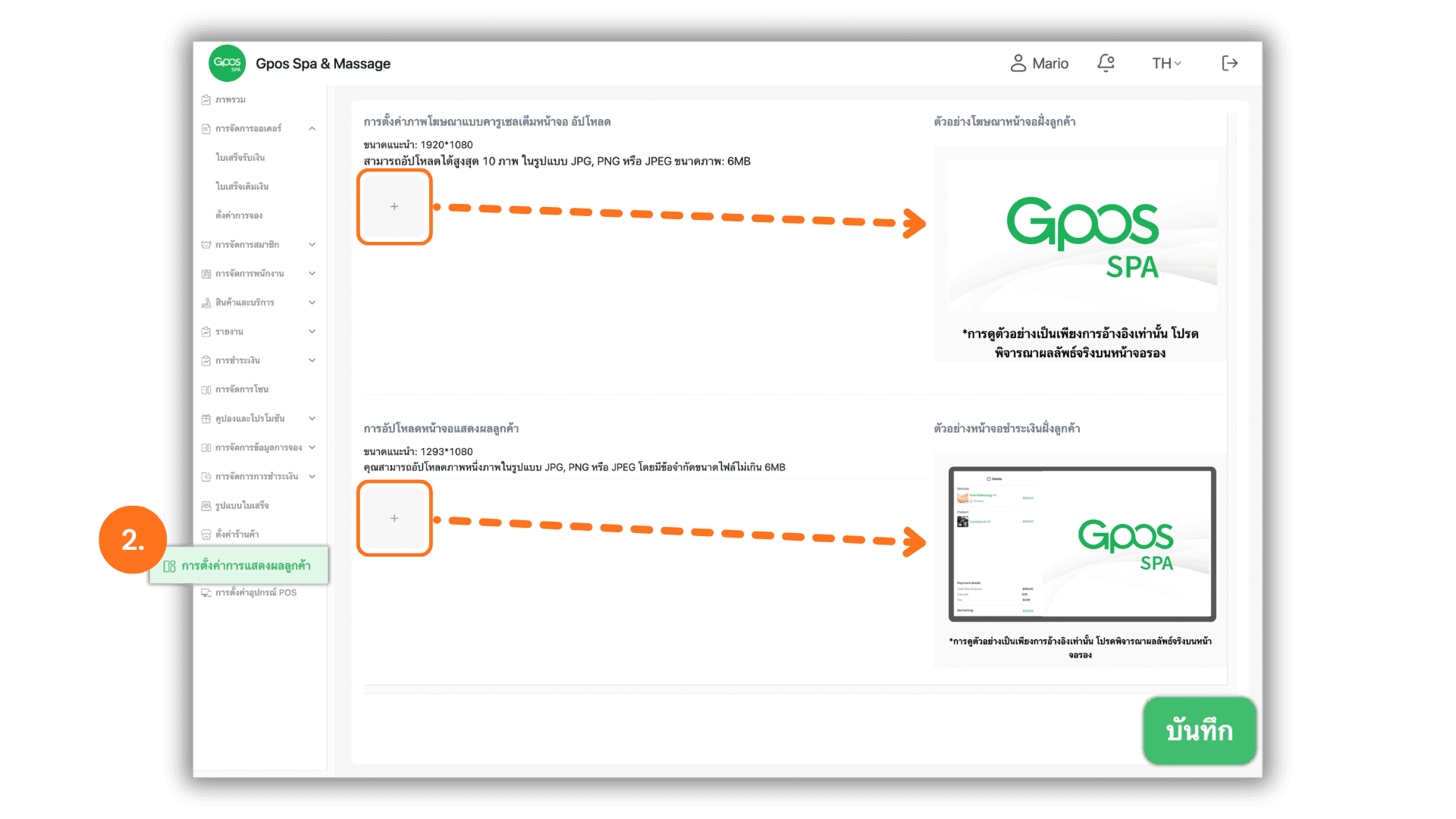This screenshot has width=1456, height=819.
Task: Open the notification bell
Action: 1106,63
